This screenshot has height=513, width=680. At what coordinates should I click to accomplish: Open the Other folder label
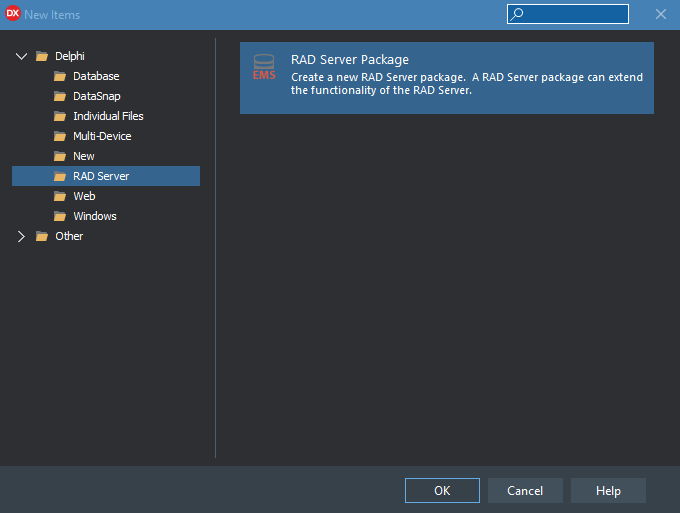(69, 236)
